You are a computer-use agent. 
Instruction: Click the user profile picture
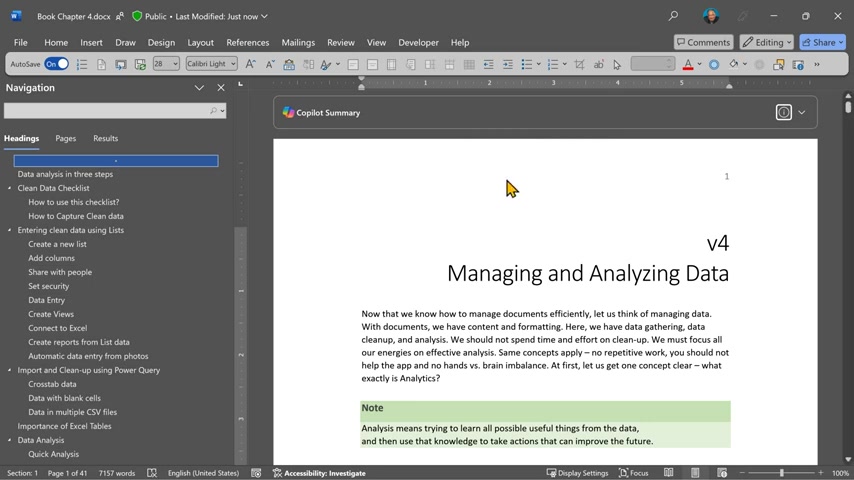pyautogui.click(x=711, y=16)
